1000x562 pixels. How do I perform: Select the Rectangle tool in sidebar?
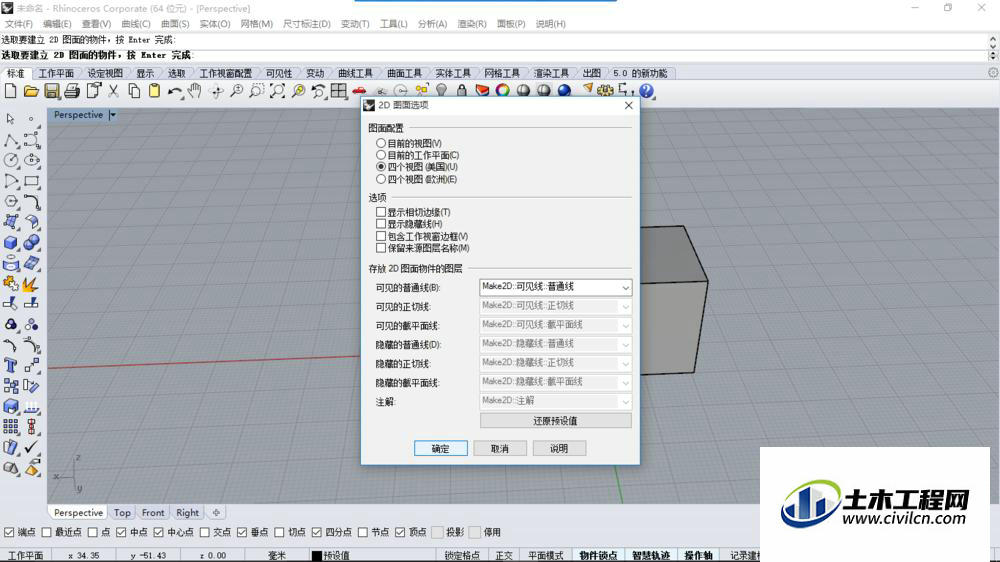tap(31, 181)
